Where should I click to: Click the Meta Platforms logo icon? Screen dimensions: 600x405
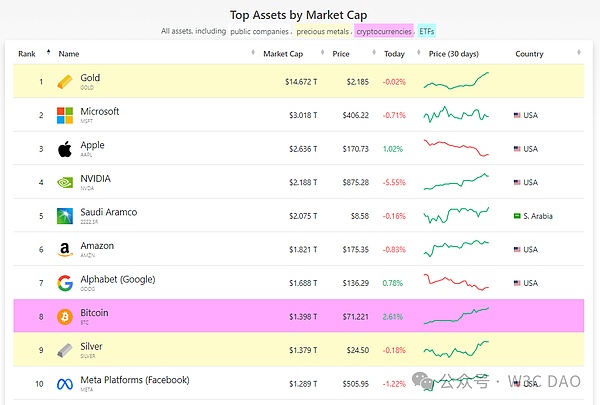[x=64, y=384]
